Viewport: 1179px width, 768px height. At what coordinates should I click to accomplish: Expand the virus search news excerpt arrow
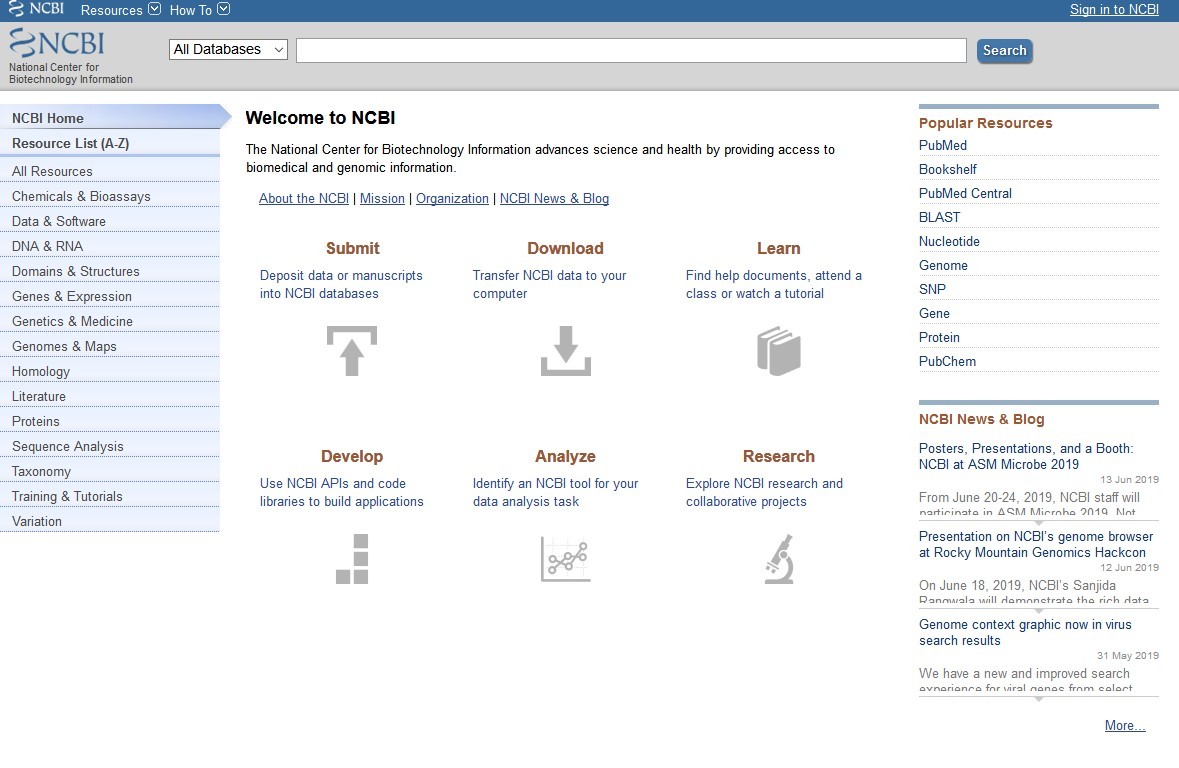click(x=1038, y=699)
